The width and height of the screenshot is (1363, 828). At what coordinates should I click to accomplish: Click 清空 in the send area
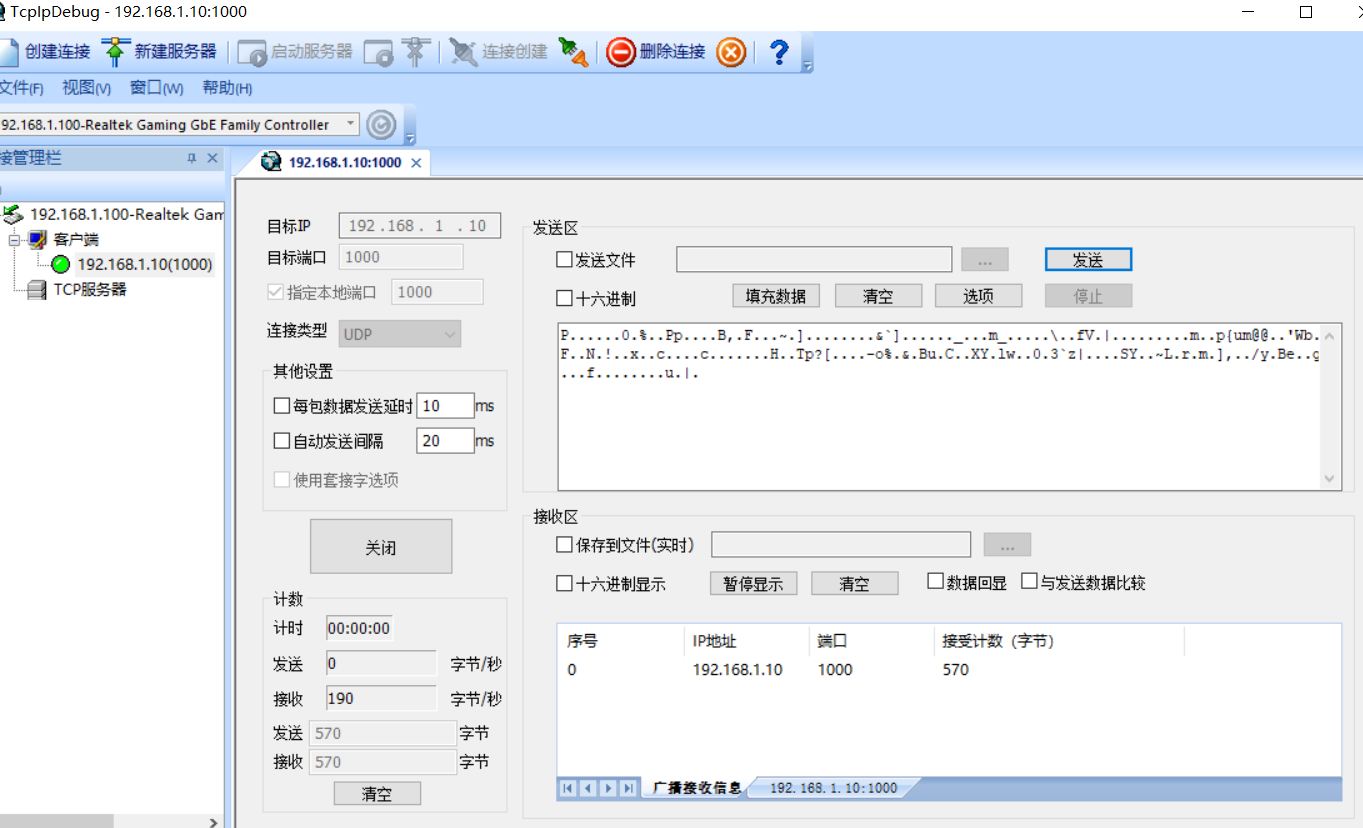pyautogui.click(x=878, y=296)
